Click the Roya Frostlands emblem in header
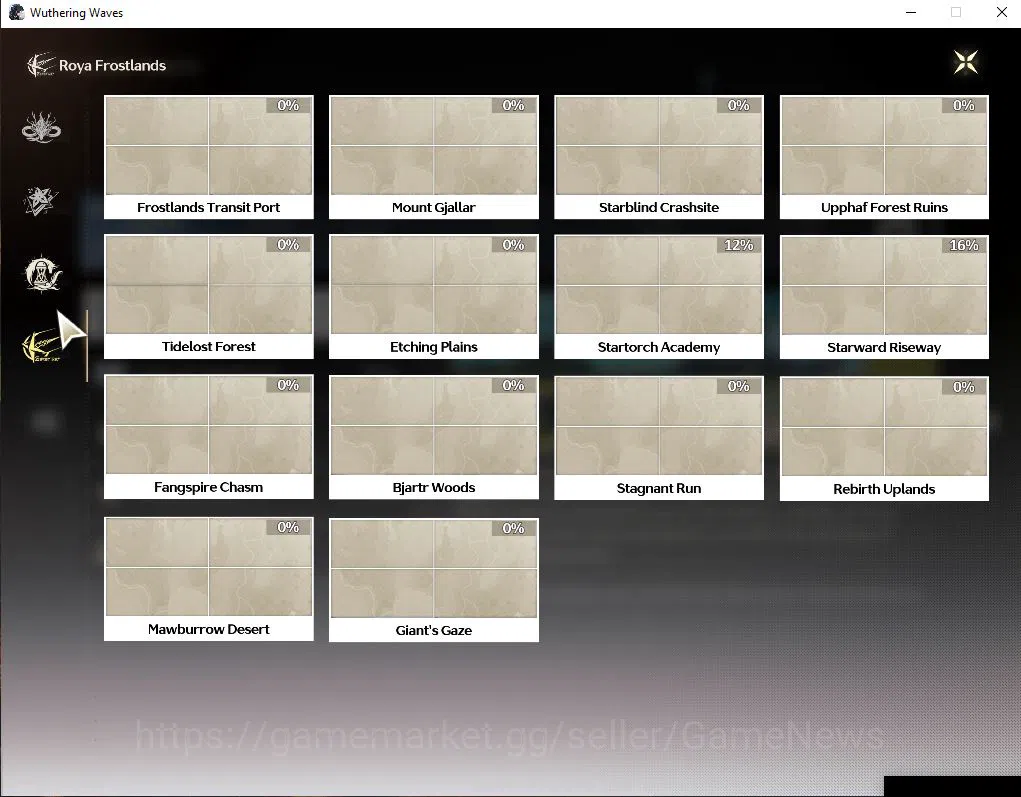1021x797 pixels. 40,65
